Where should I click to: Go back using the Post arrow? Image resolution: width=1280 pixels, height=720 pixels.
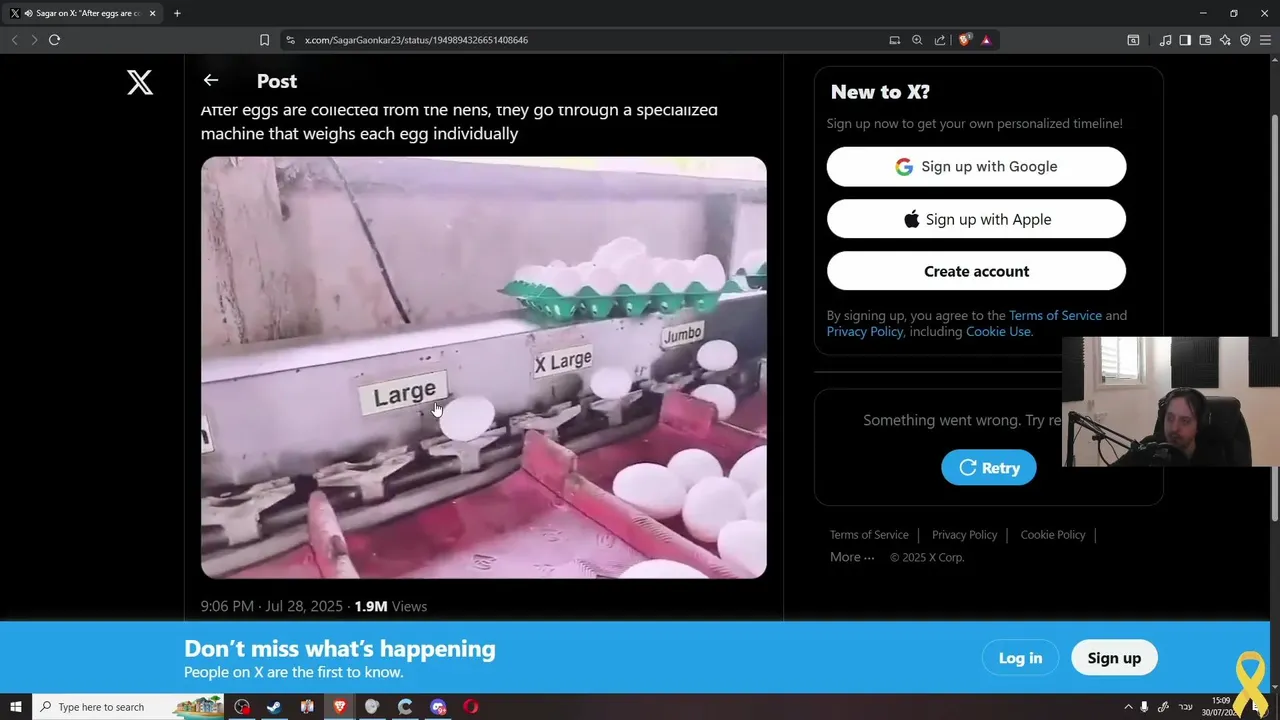210,80
